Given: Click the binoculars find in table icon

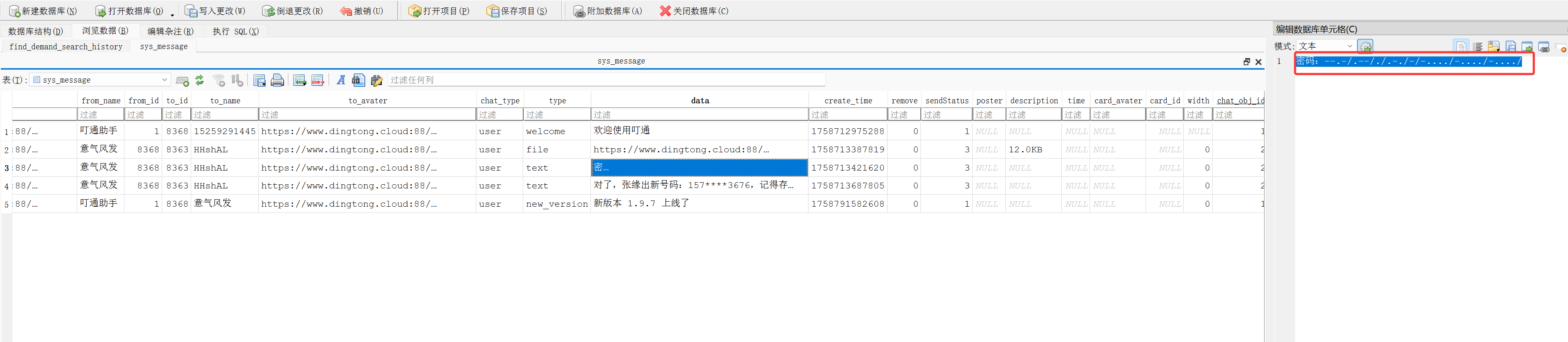Looking at the screenshot, I should (359, 80).
